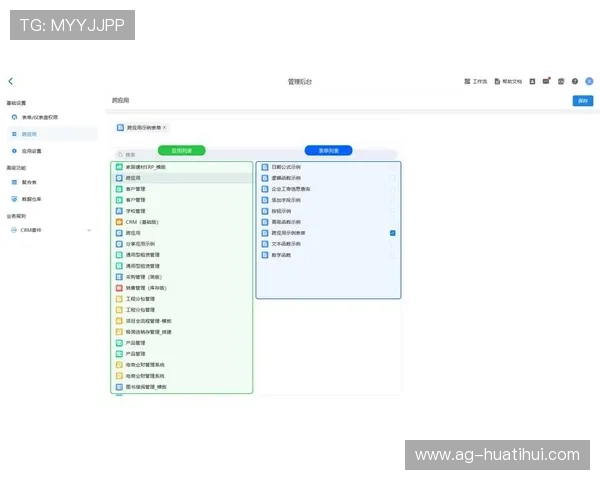The height and width of the screenshot is (480, 600).
Task: Click the 添加字段示例 form row text
Action: coord(286,200)
